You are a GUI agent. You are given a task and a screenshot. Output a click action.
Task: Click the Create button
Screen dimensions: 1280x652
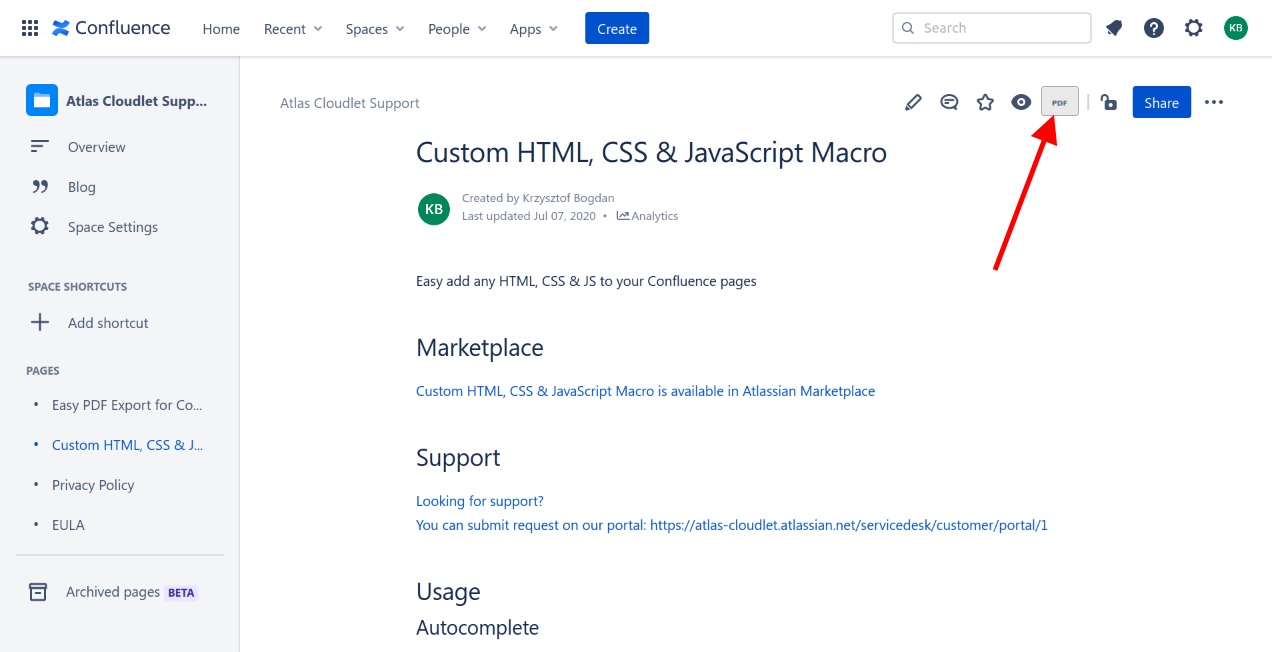[617, 28]
